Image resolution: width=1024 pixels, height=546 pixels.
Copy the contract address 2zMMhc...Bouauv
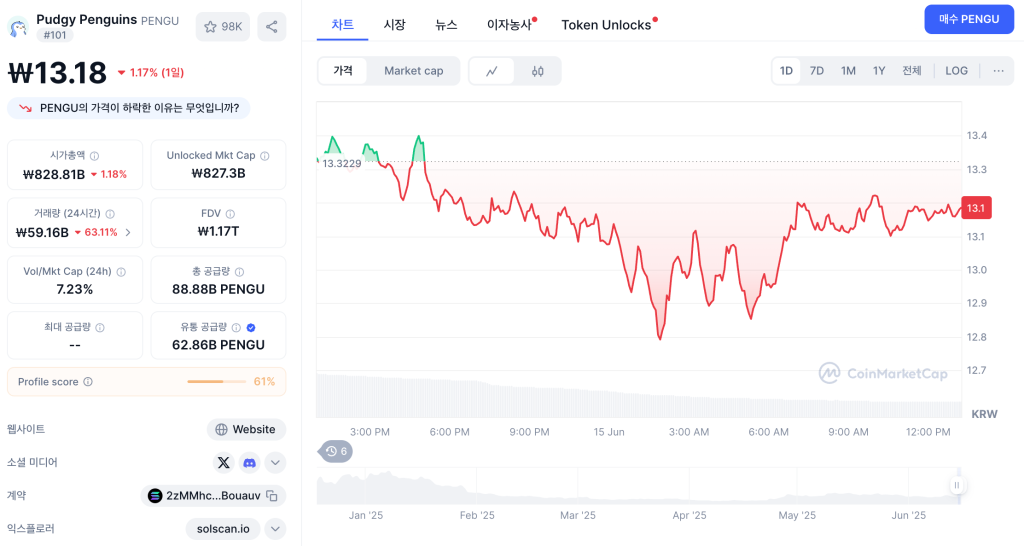click(272, 496)
